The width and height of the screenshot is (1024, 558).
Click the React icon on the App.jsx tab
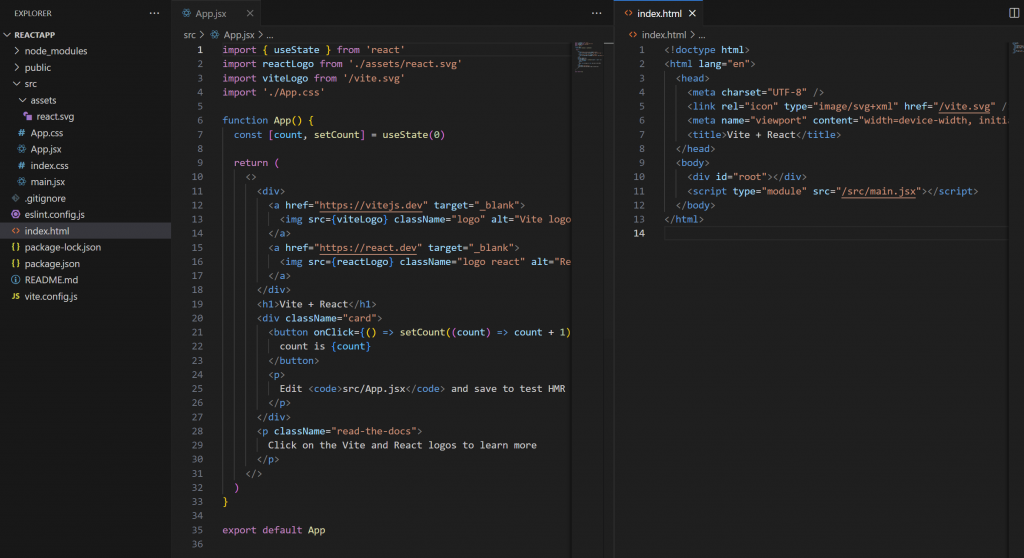(187, 13)
